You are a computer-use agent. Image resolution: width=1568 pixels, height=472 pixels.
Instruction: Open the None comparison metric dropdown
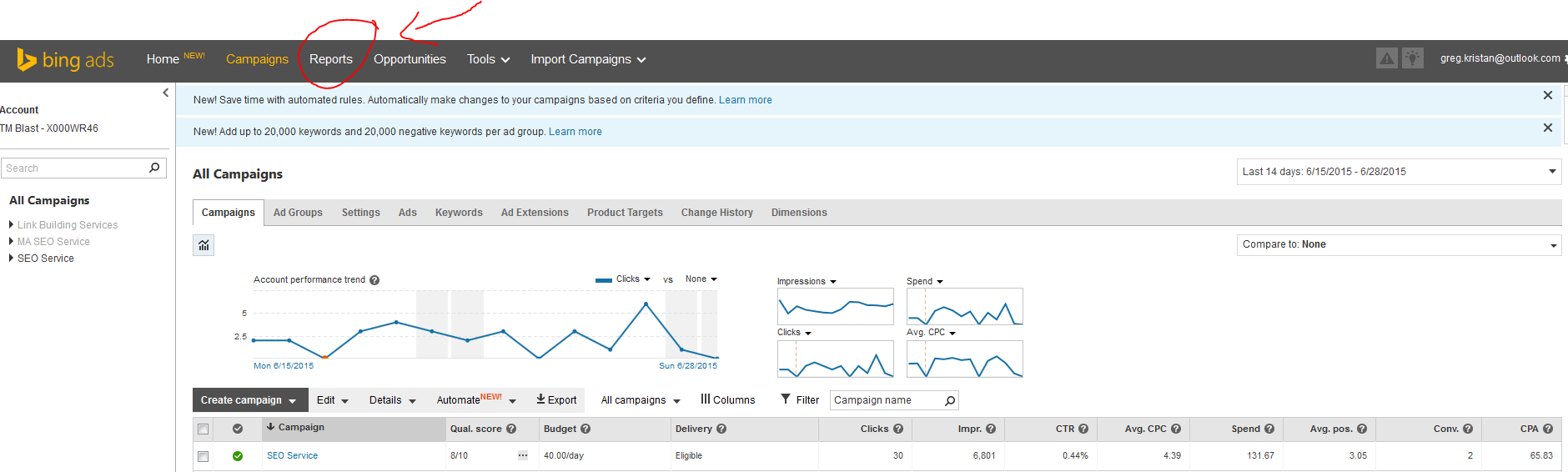pos(701,279)
